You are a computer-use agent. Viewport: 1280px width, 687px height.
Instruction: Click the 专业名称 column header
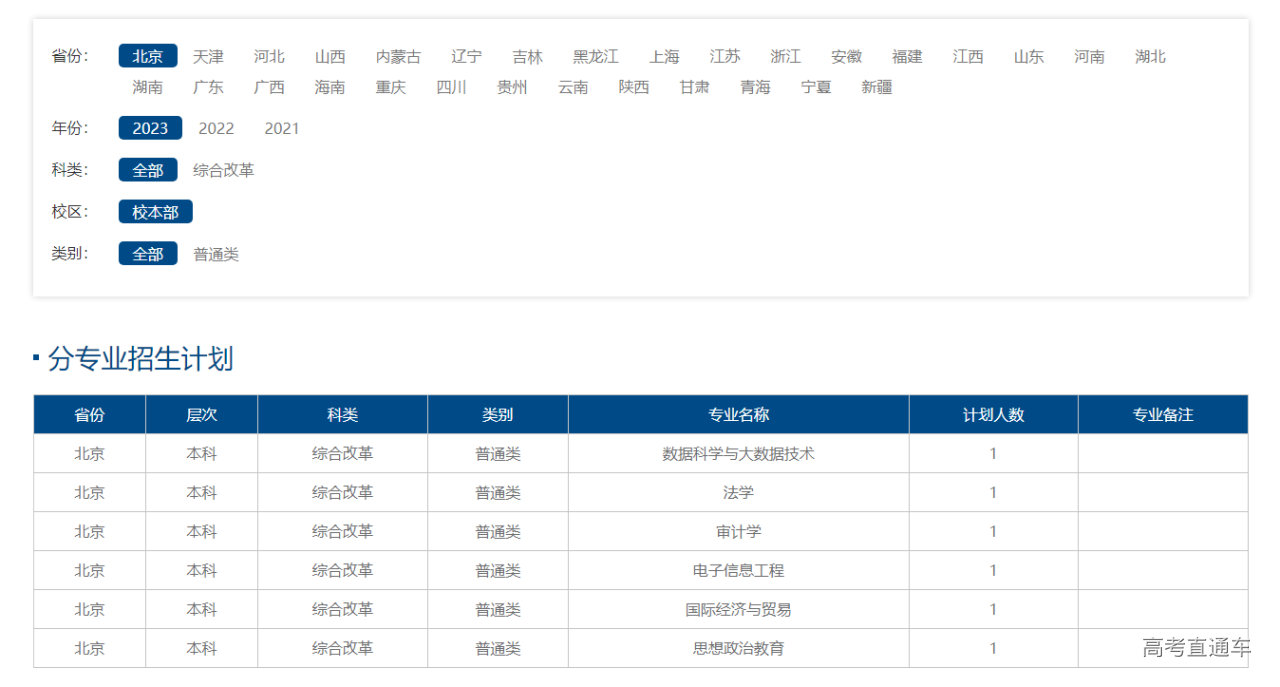click(x=738, y=414)
